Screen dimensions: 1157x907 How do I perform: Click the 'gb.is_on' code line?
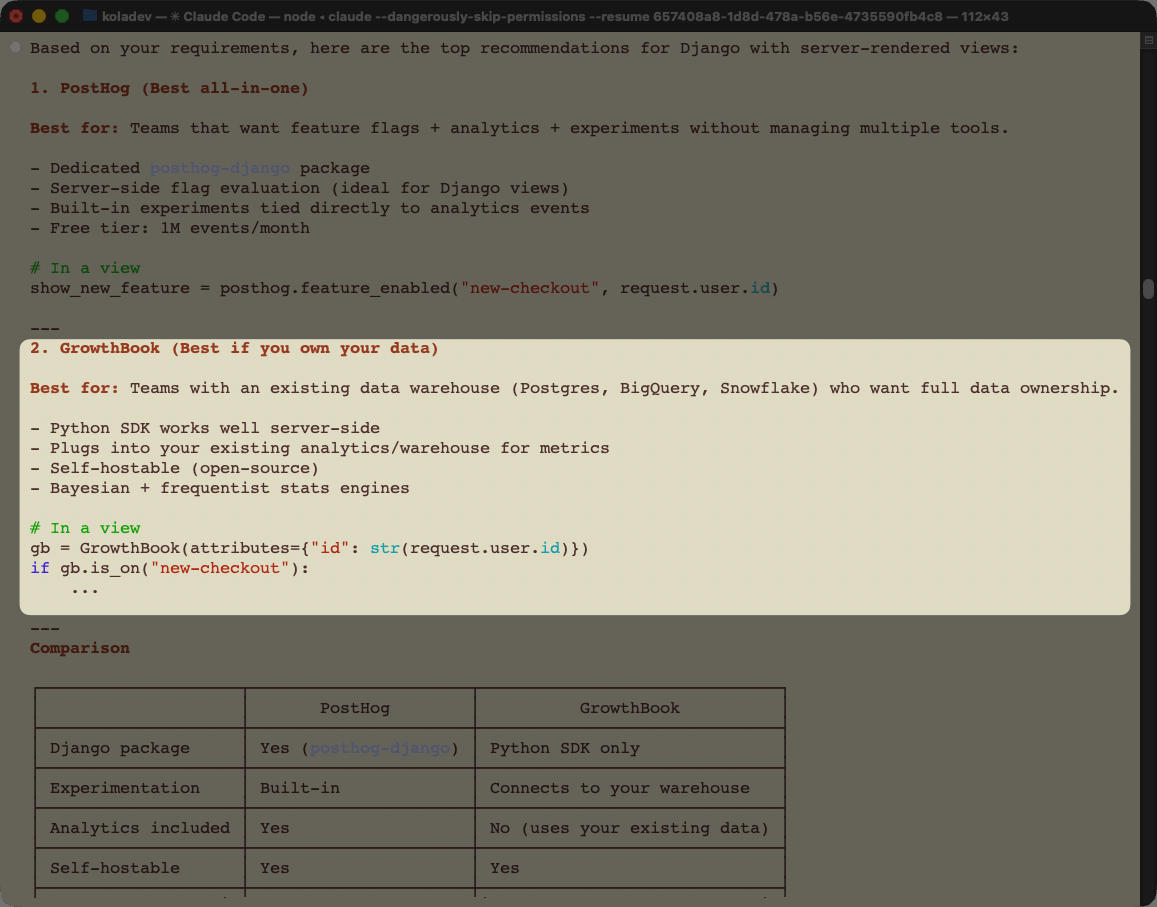coord(170,568)
